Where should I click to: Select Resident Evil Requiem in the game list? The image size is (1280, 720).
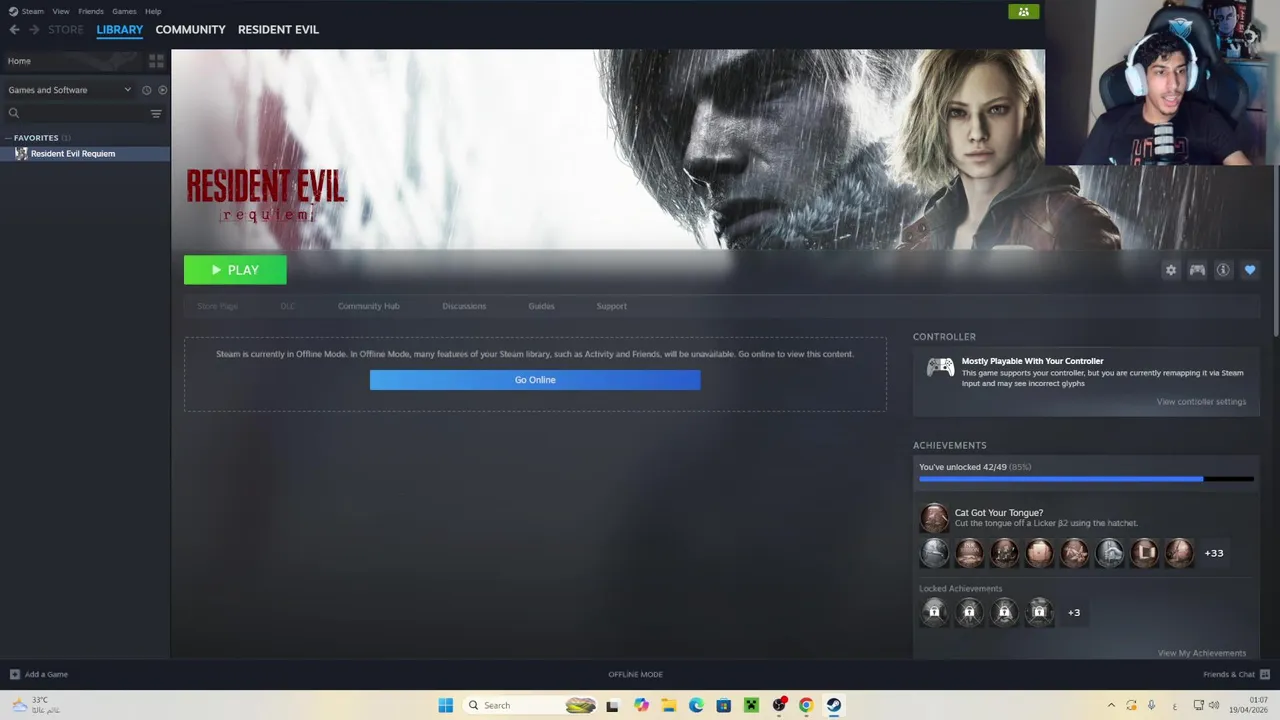point(85,154)
